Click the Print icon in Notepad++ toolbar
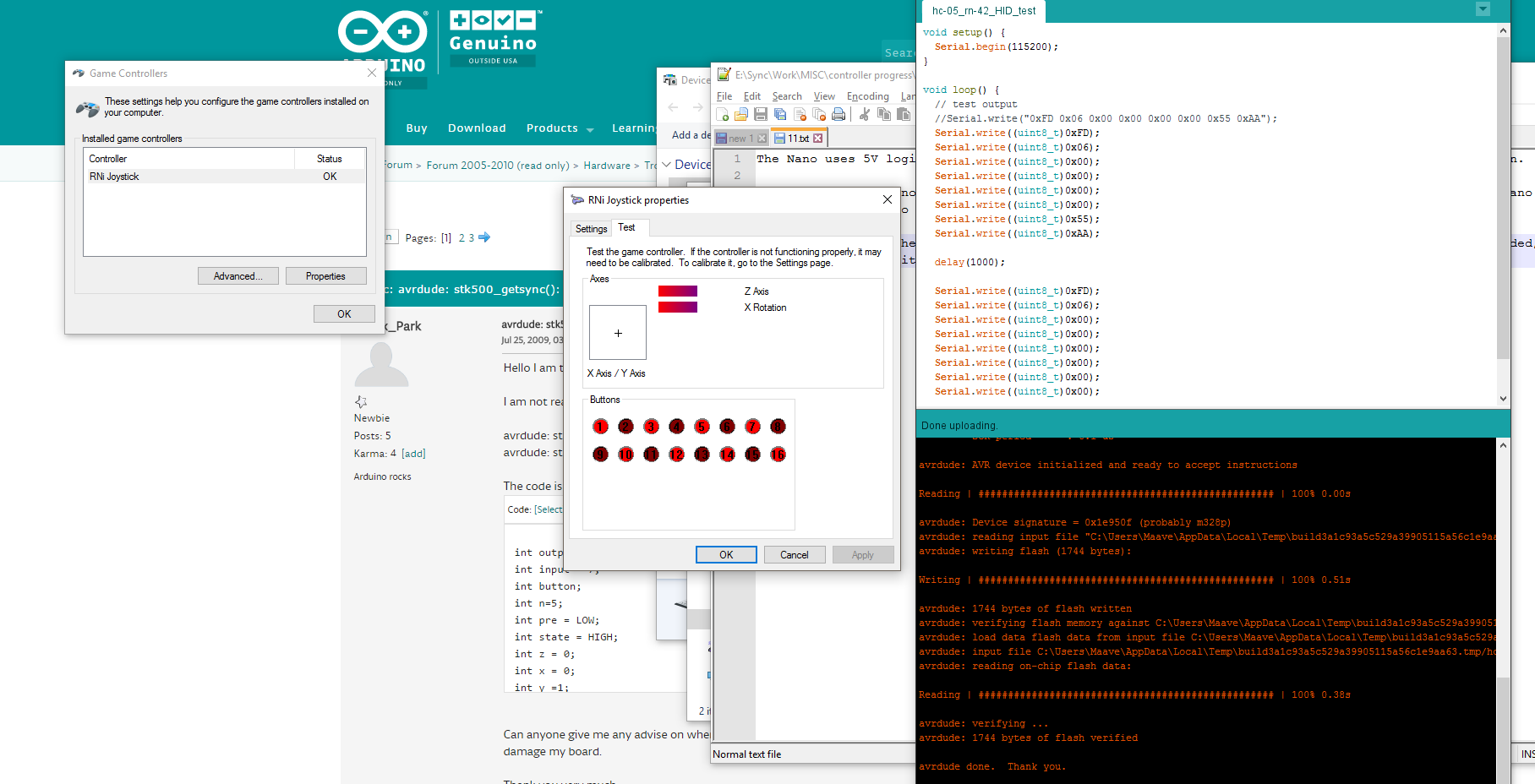This screenshot has width=1535, height=784. 839,114
